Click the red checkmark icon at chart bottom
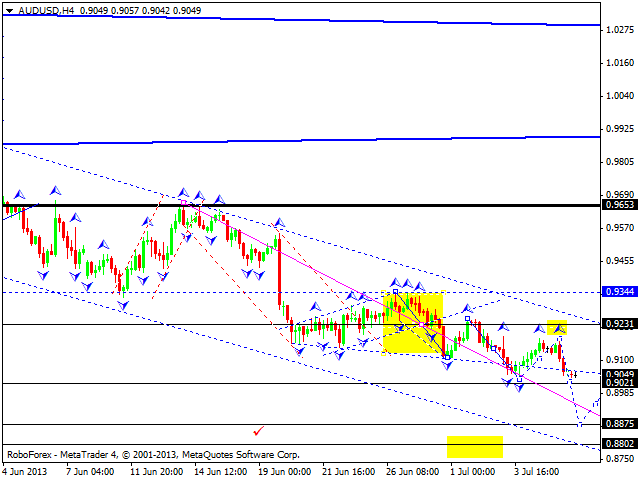The height and width of the screenshot is (480, 640). pyautogui.click(x=259, y=430)
